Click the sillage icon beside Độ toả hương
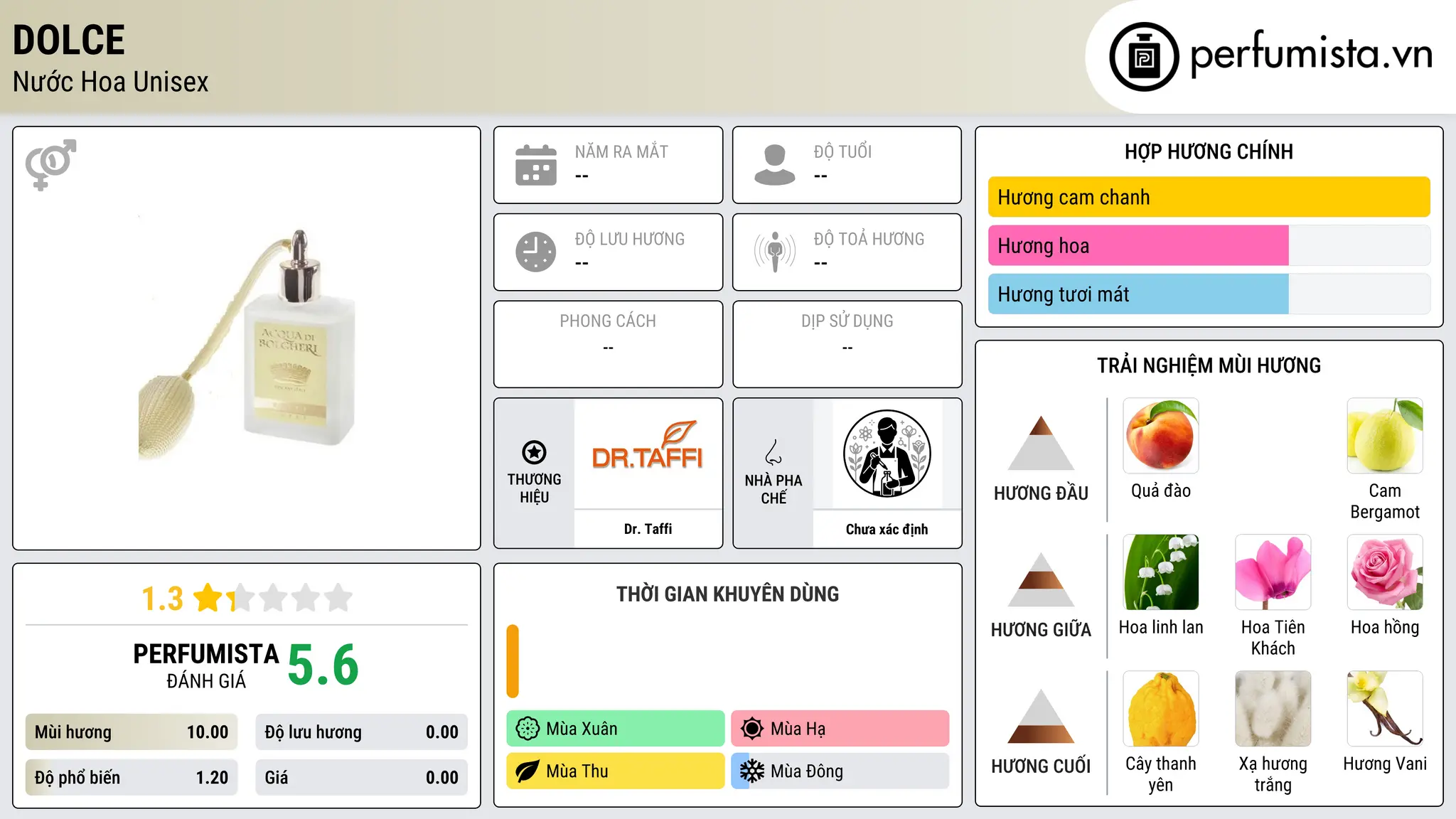Viewport: 1456px width, 819px height. (775, 252)
